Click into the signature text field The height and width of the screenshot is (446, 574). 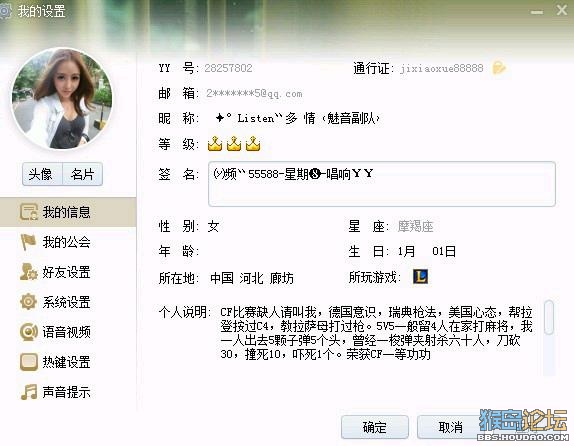coord(382,184)
